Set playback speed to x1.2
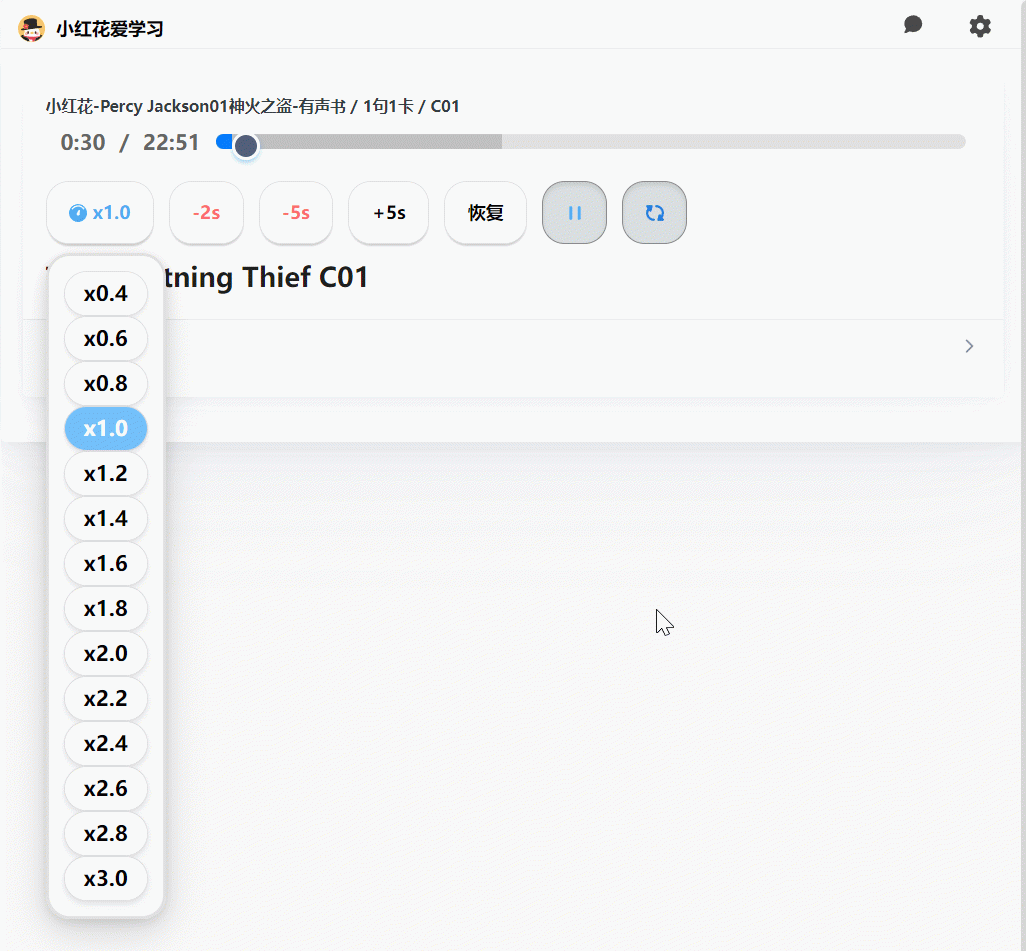 [106, 474]
